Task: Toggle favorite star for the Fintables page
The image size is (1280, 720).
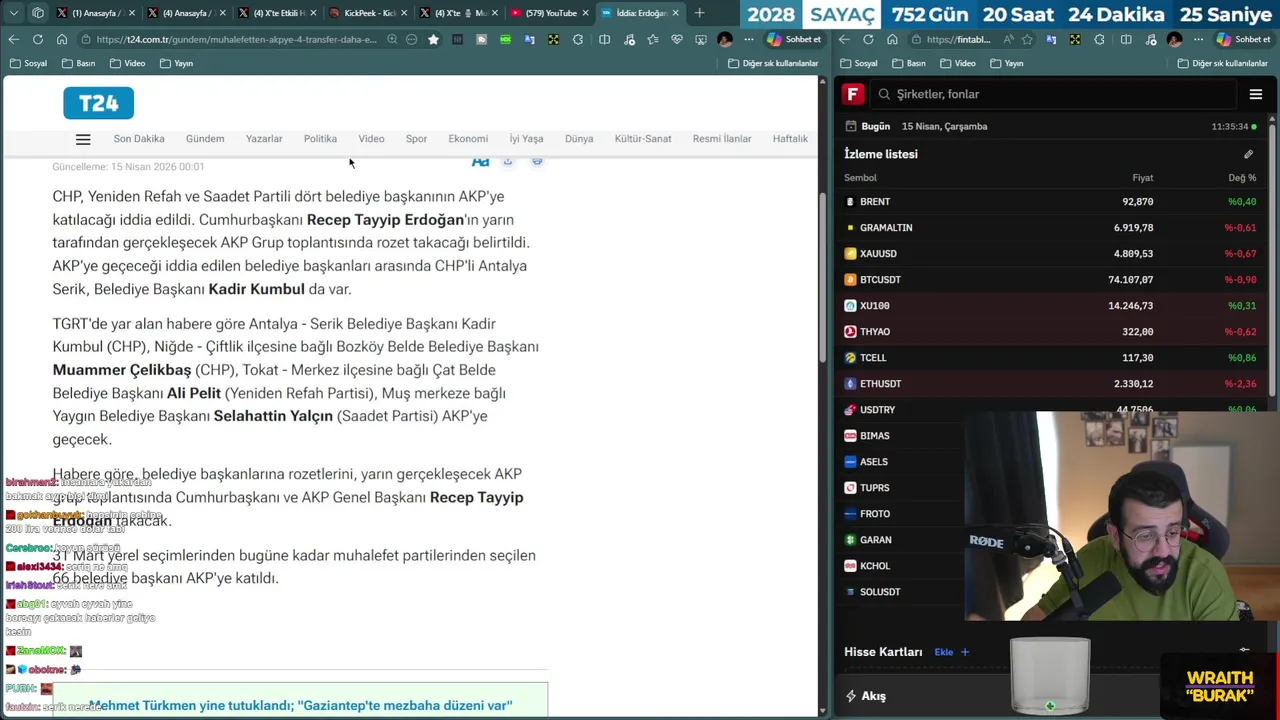Action: tap(1028, 39)
